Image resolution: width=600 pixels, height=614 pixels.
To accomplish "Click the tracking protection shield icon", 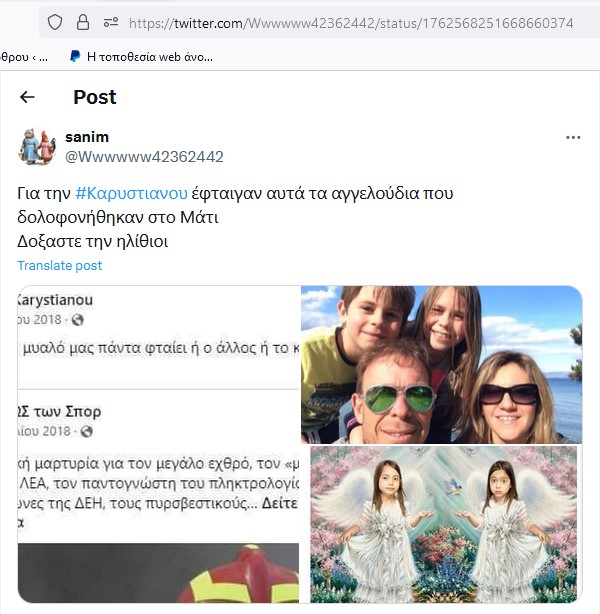I will (55, 23).
